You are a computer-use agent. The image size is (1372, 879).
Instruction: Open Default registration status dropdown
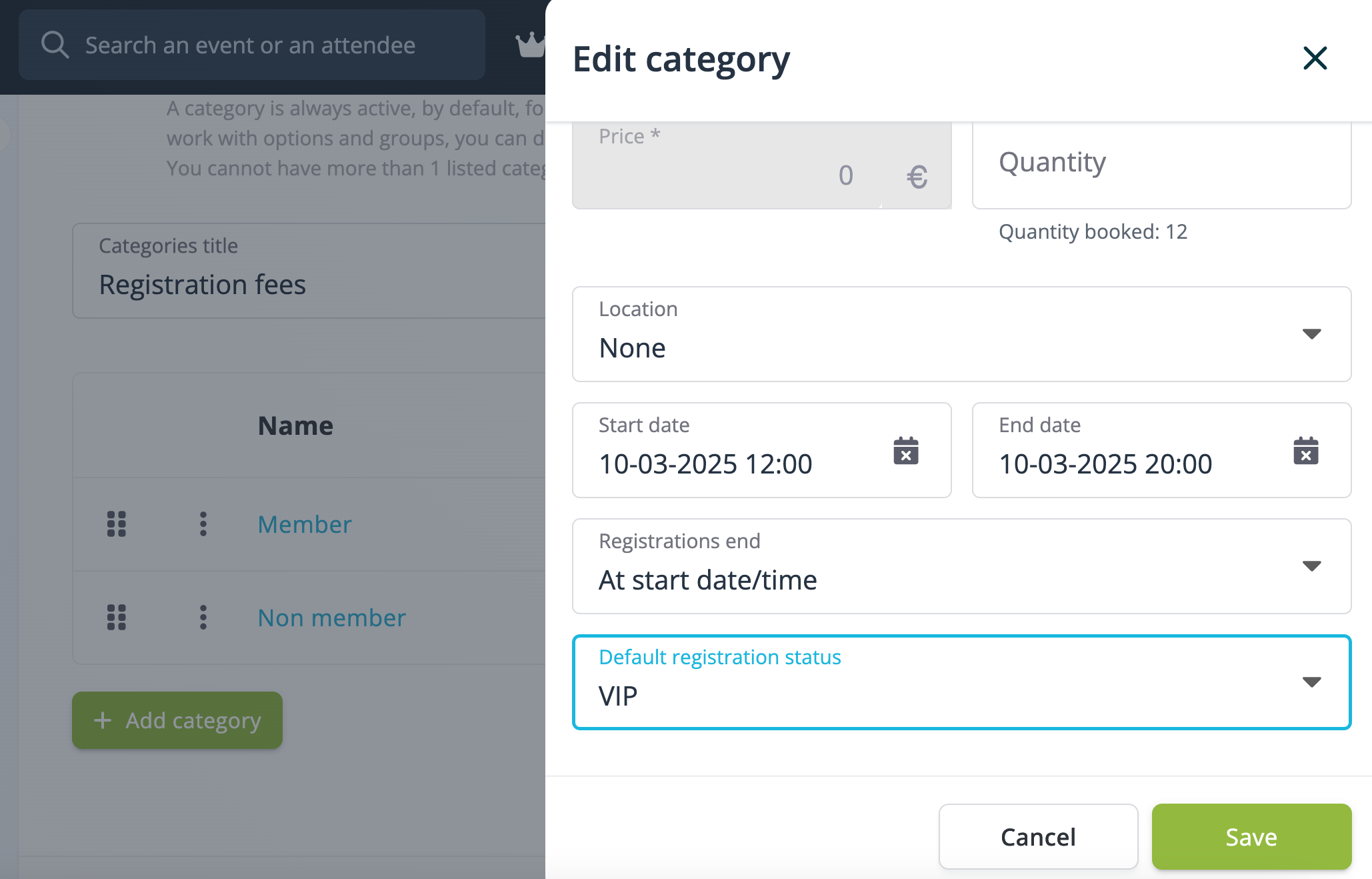(961, 682)
